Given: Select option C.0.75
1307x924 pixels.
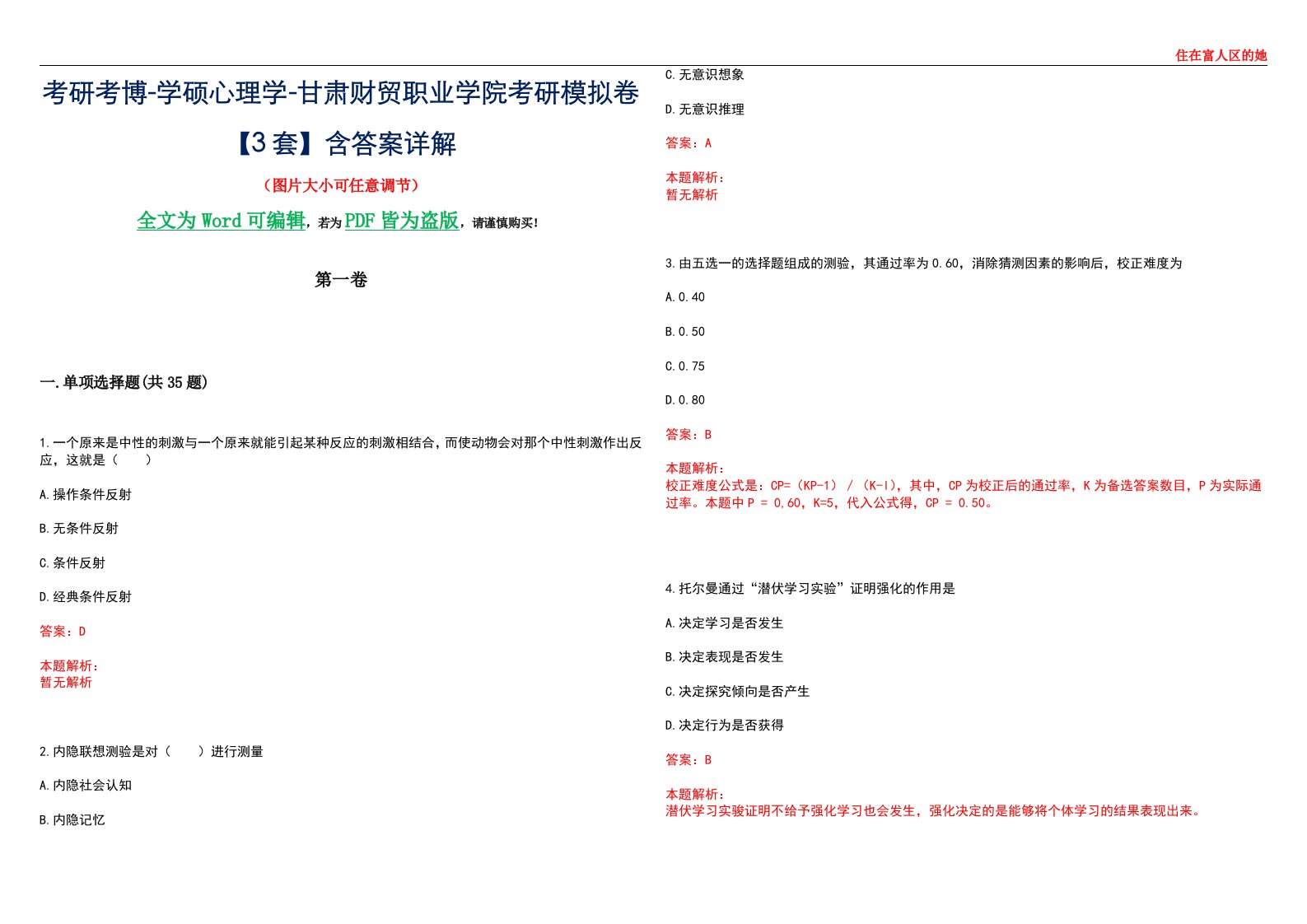Looking at the screenshot, I should 685,366.
